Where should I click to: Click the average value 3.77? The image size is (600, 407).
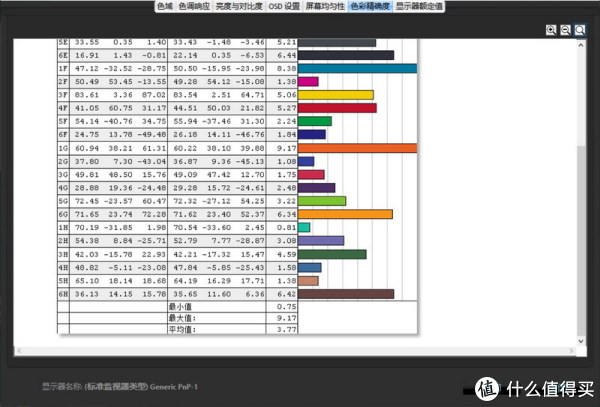click(287, 329)
